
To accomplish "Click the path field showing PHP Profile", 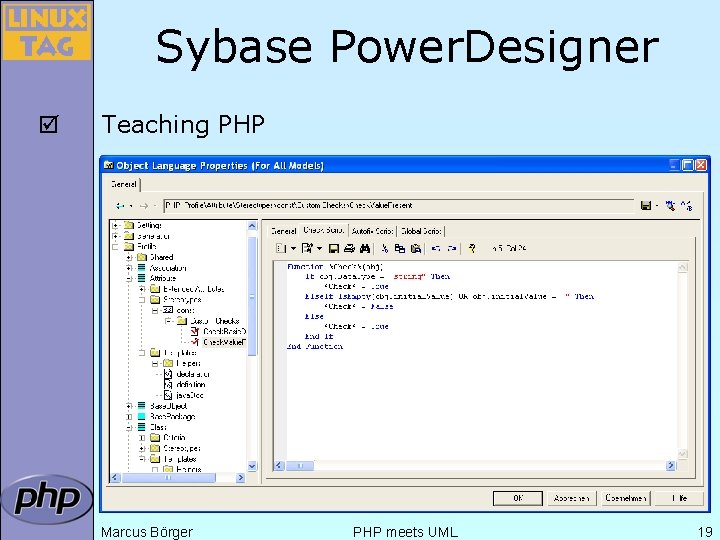I will tap(399, 206).
